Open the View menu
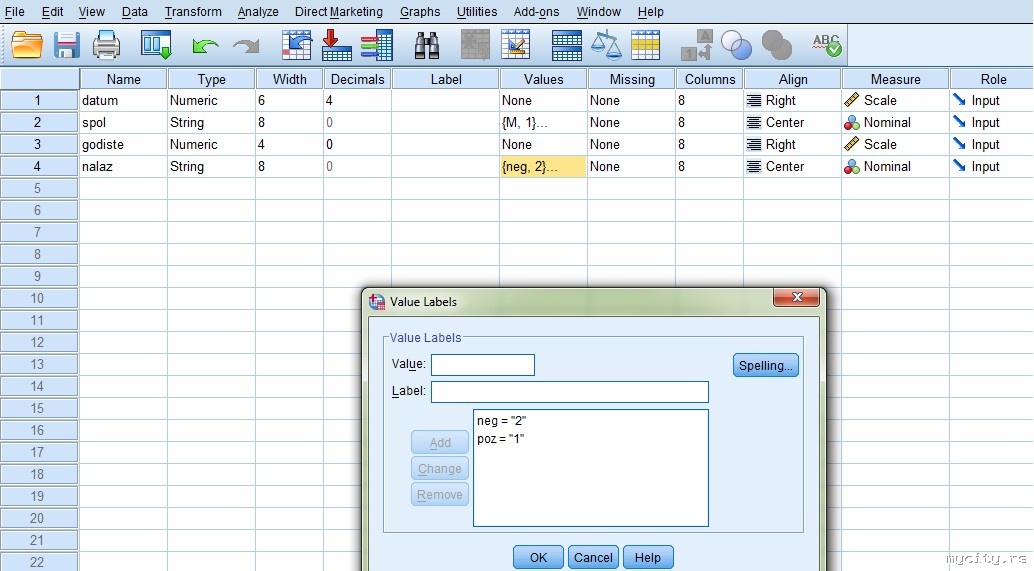1034x571 pixels. tap(91, 12)
